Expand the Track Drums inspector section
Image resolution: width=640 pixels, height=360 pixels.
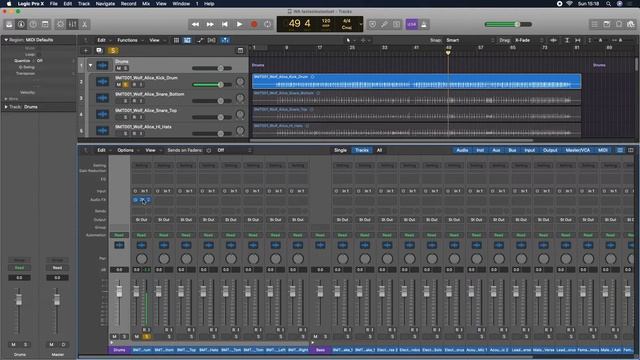tap(6, 107)
